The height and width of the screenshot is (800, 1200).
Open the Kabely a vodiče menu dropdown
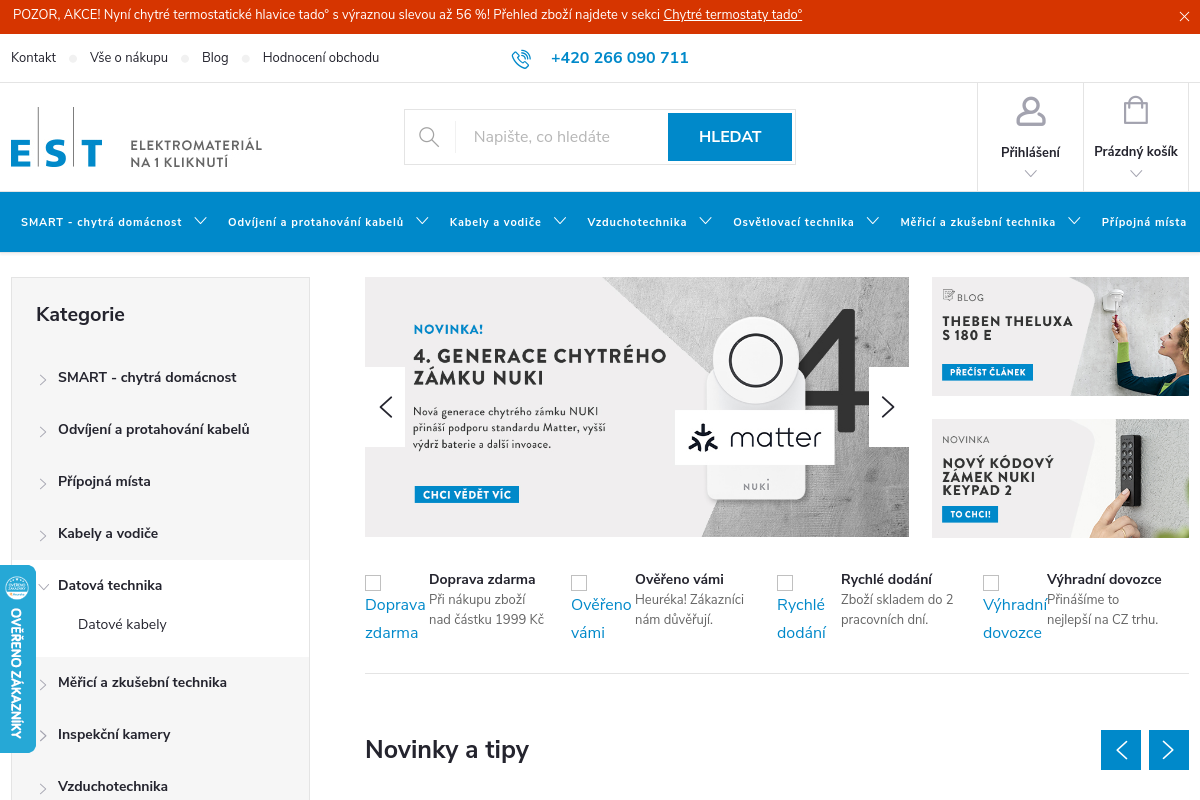pos(560,221)
